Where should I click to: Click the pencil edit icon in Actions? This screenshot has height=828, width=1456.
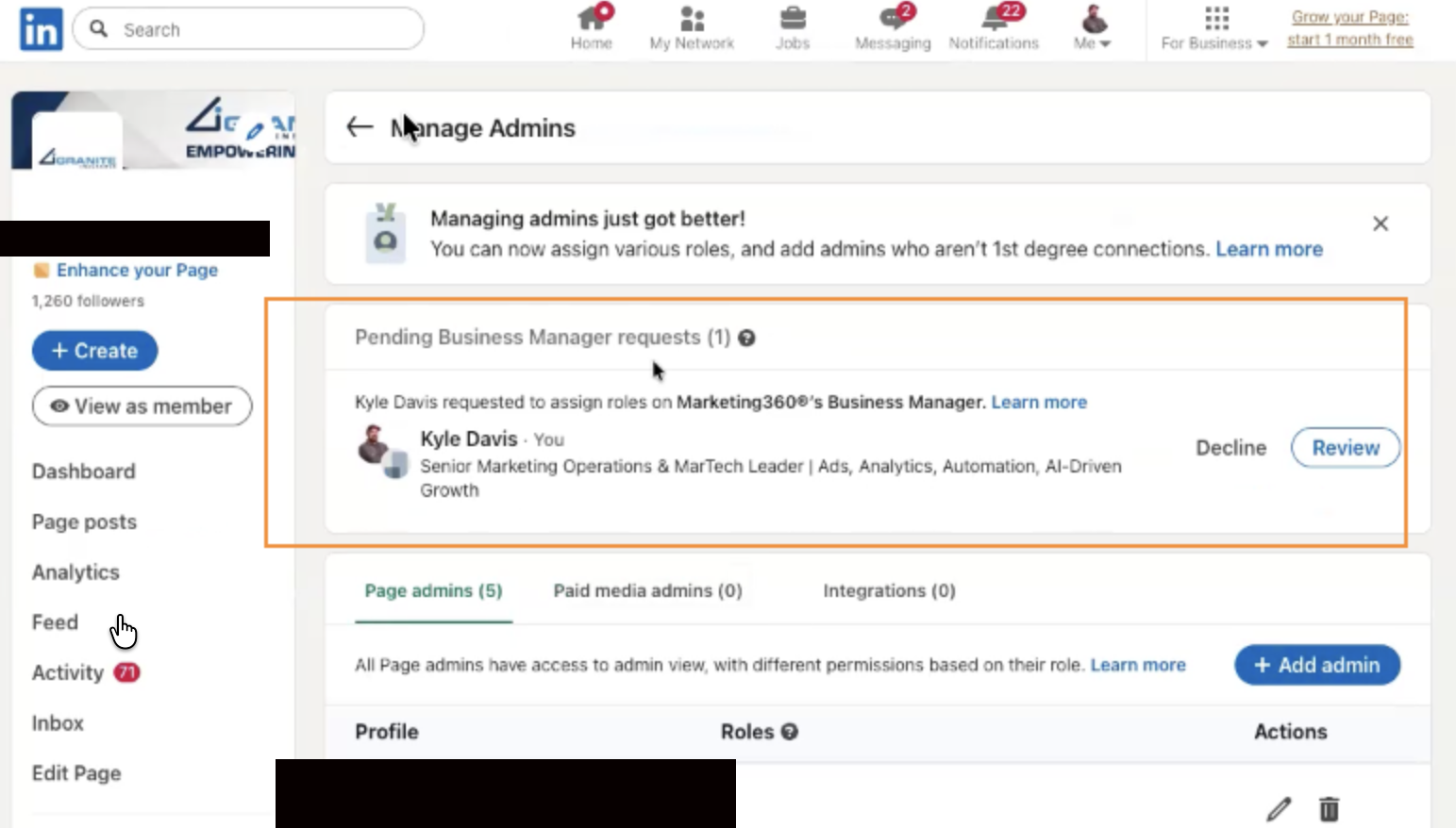(x=1279, y=808)
